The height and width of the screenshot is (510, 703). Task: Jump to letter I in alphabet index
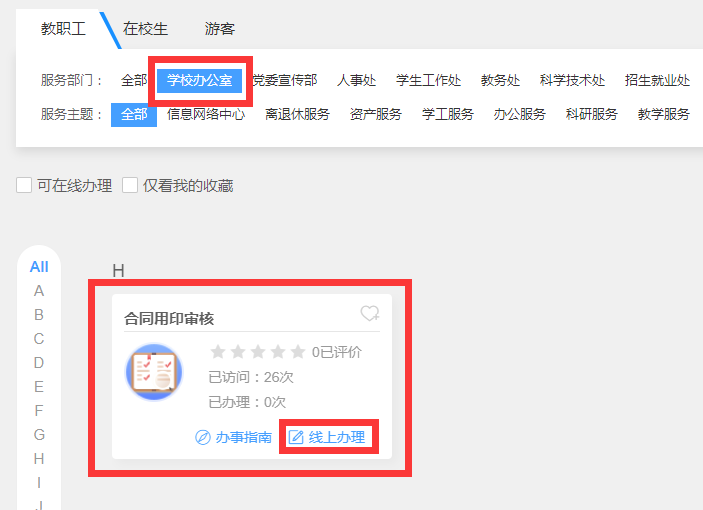(39, 483)
